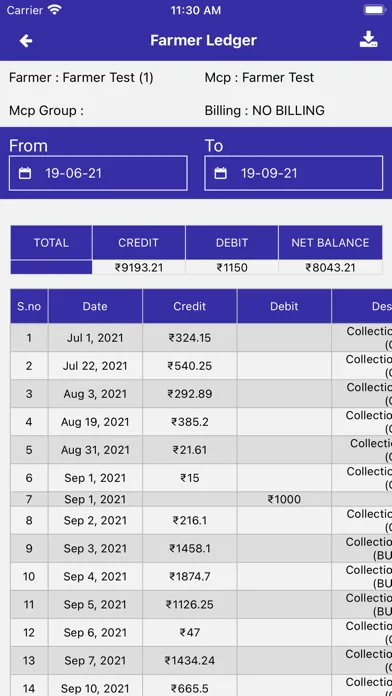Open the To date calendar icon

point(221,173)
